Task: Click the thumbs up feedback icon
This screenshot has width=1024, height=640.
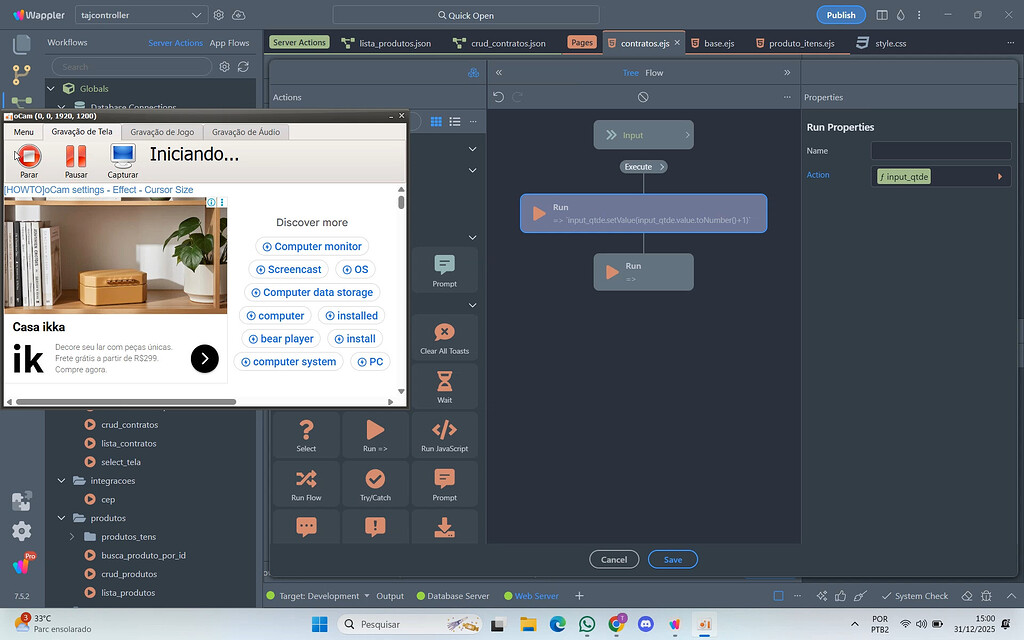Action: point(840,596)
